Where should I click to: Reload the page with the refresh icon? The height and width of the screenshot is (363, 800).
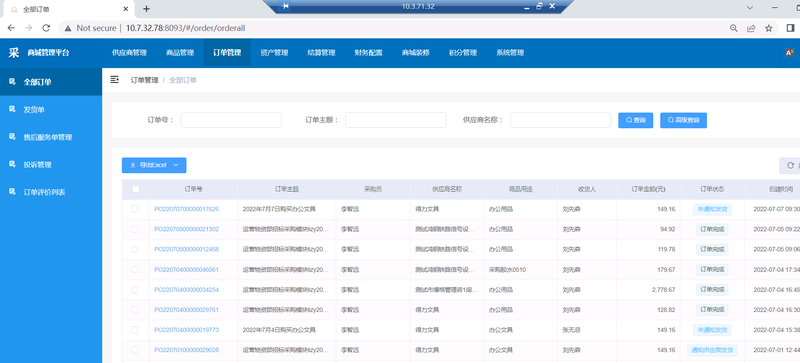46,28
